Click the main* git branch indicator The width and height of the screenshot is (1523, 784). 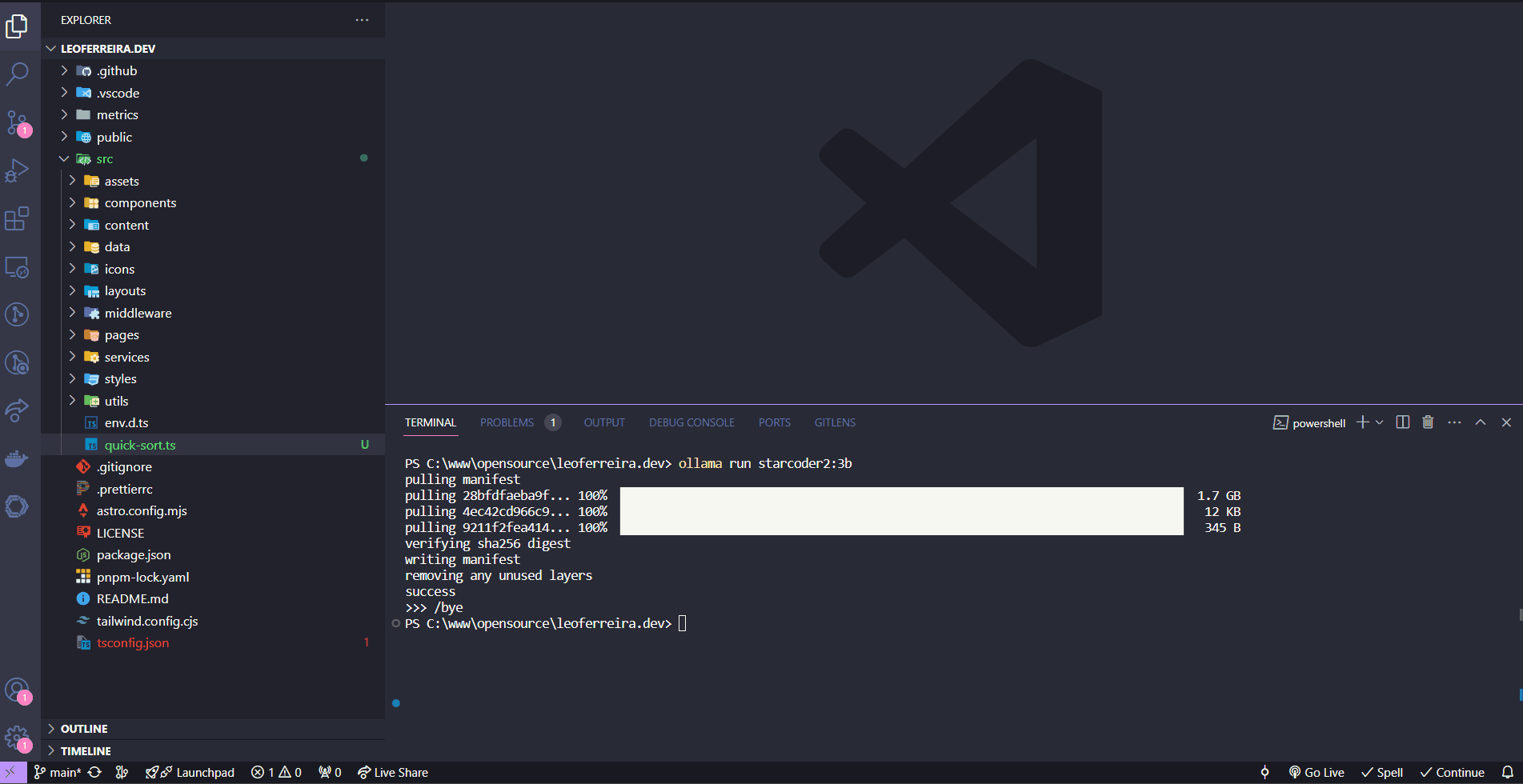click(x=58, y=773)
